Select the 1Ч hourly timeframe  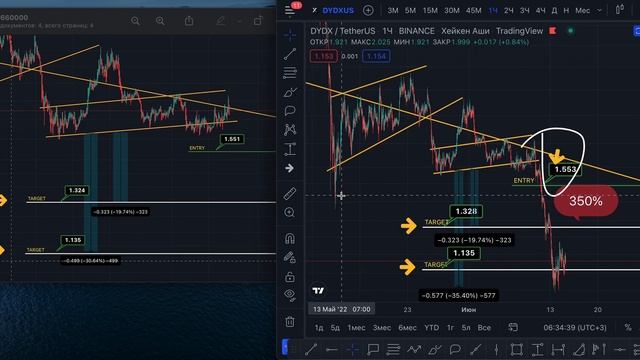coord(493,11)
